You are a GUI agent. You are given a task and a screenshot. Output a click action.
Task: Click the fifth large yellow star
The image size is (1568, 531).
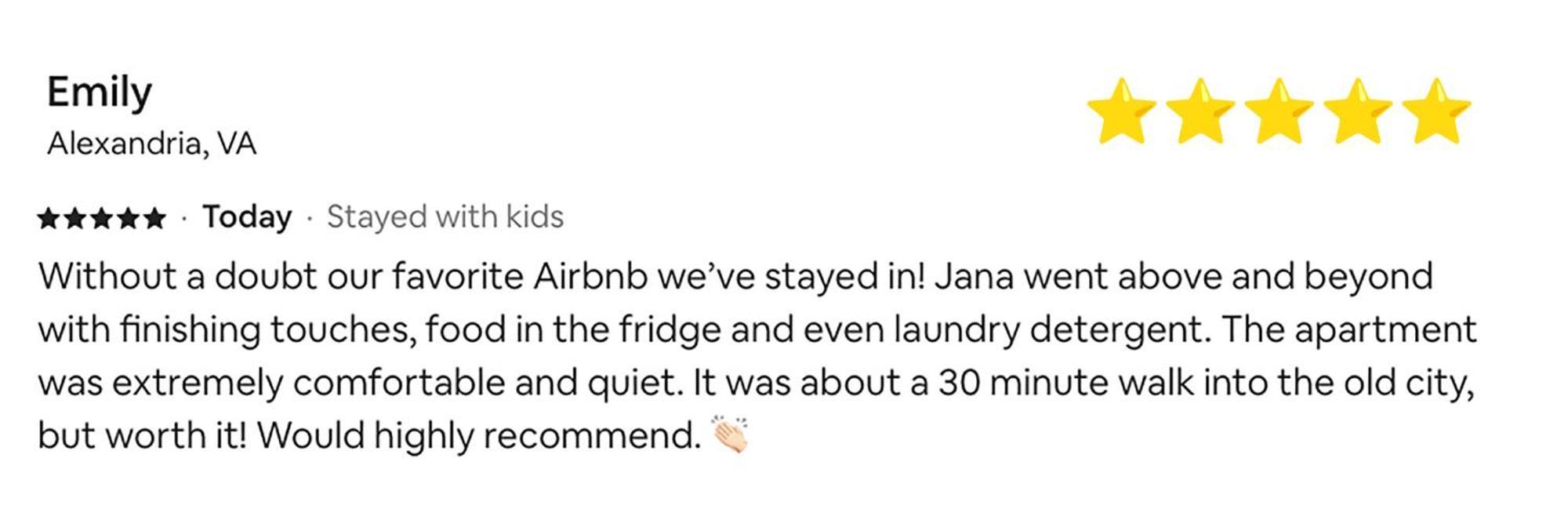click(x=1436, y=111)
